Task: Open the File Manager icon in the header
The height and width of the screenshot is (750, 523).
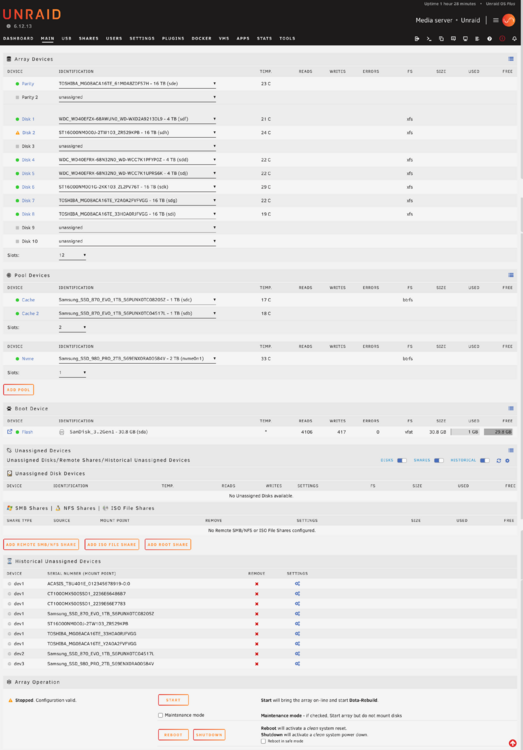Action: pos(441,39)
